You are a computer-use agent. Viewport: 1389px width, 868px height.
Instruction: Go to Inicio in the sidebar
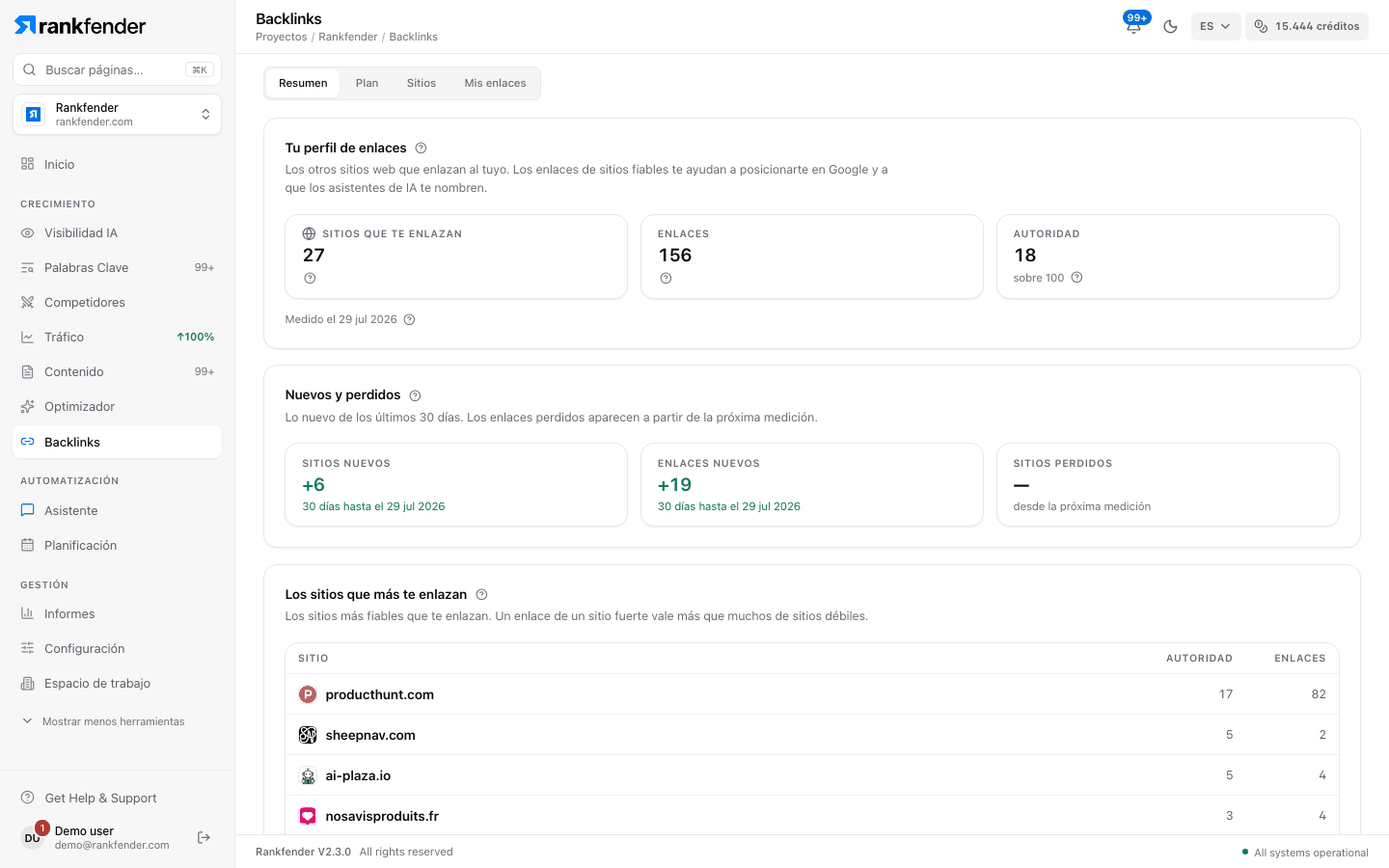coord(118,164)
